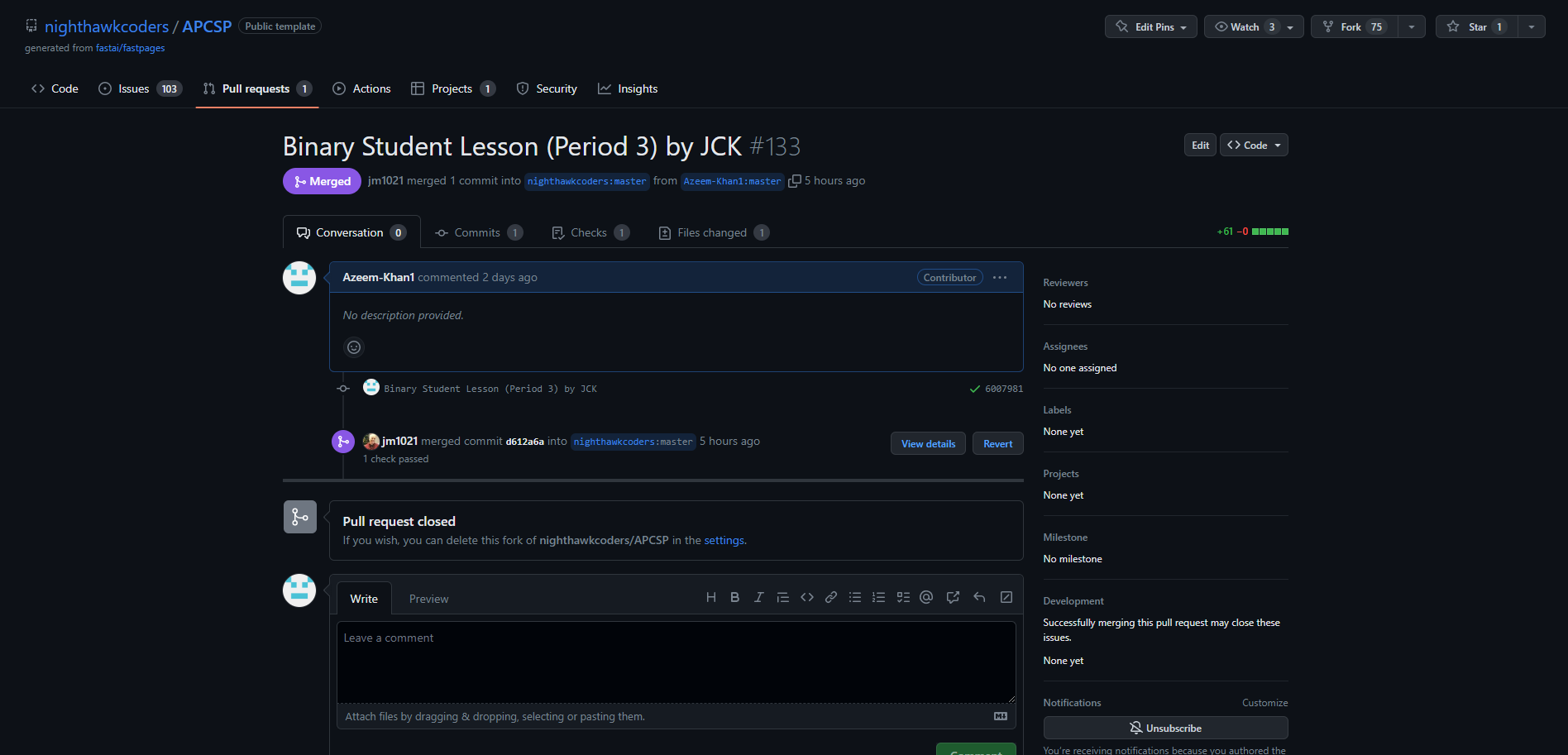
Task: Insert saved reply icon
Action: [x=979, y=597]
